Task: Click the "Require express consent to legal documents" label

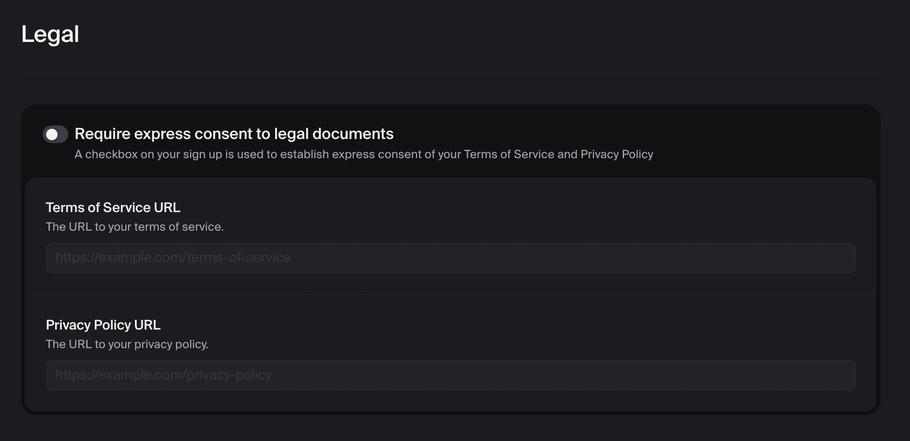Action: point(234,134)
